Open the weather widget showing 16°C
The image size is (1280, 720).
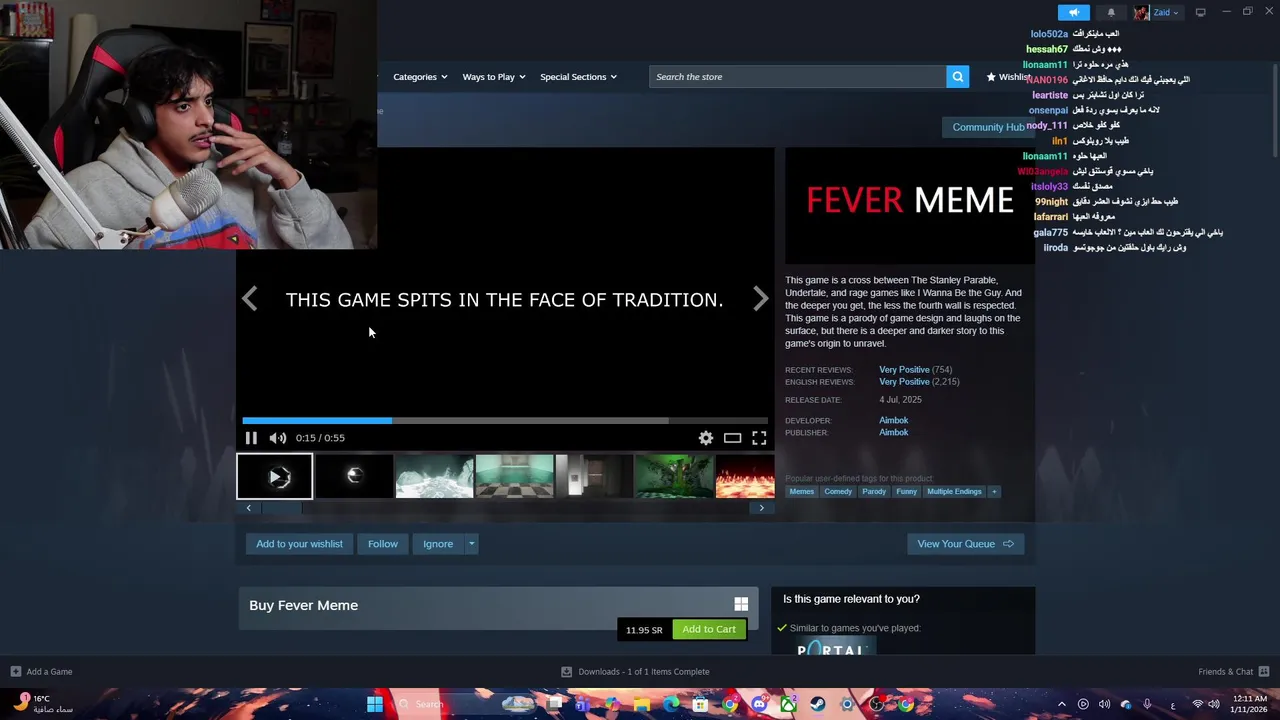[x=41, y=704]
